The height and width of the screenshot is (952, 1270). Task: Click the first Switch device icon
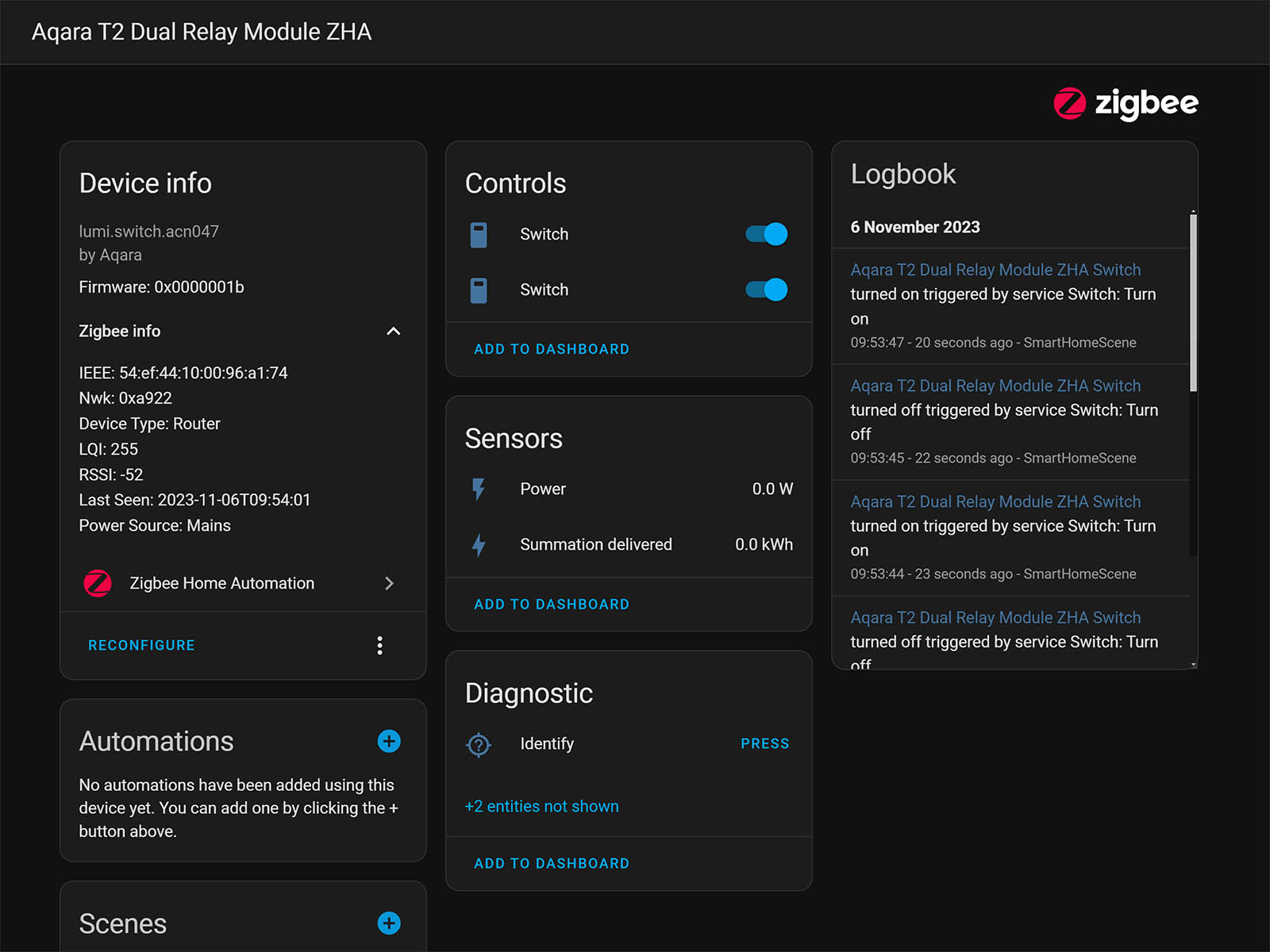(x=479, y=235)
